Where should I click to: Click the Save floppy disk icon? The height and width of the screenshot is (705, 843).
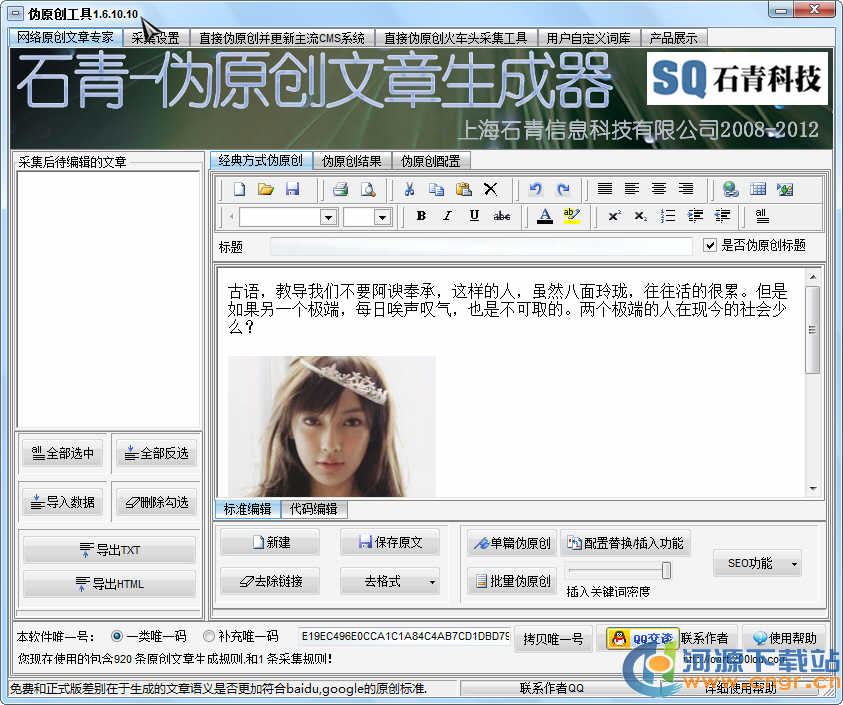pyautogui.click(x=292, y=189)
